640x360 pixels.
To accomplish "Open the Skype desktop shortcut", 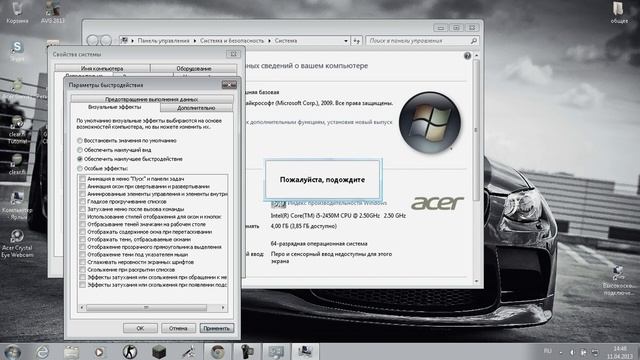I will (x=17, y=51).
